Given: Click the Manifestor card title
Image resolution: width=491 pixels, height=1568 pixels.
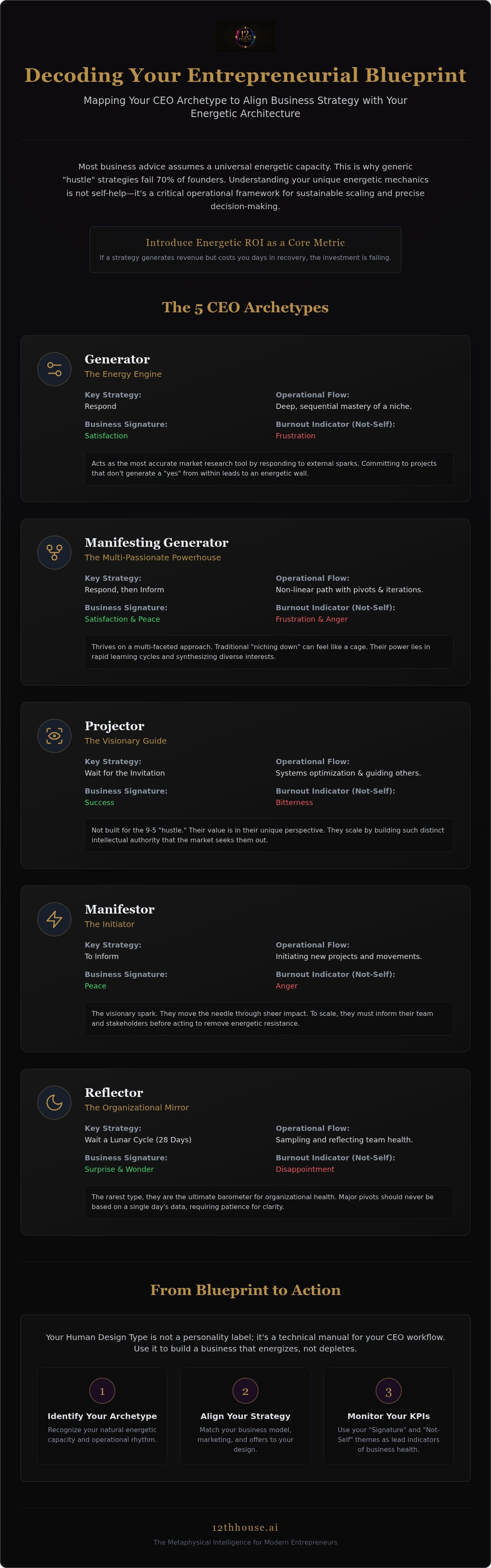Looking at the screenshot, I should click(x=119, y=909).
